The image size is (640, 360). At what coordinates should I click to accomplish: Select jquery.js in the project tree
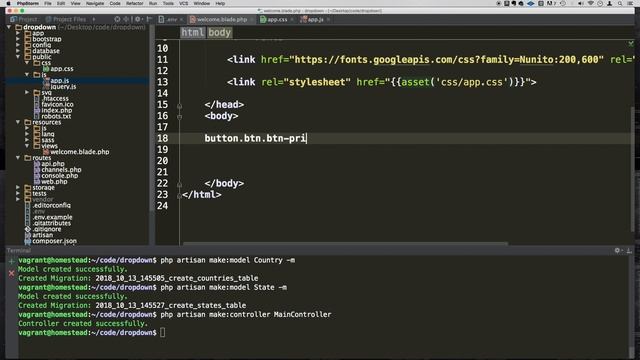click(60, 87)
